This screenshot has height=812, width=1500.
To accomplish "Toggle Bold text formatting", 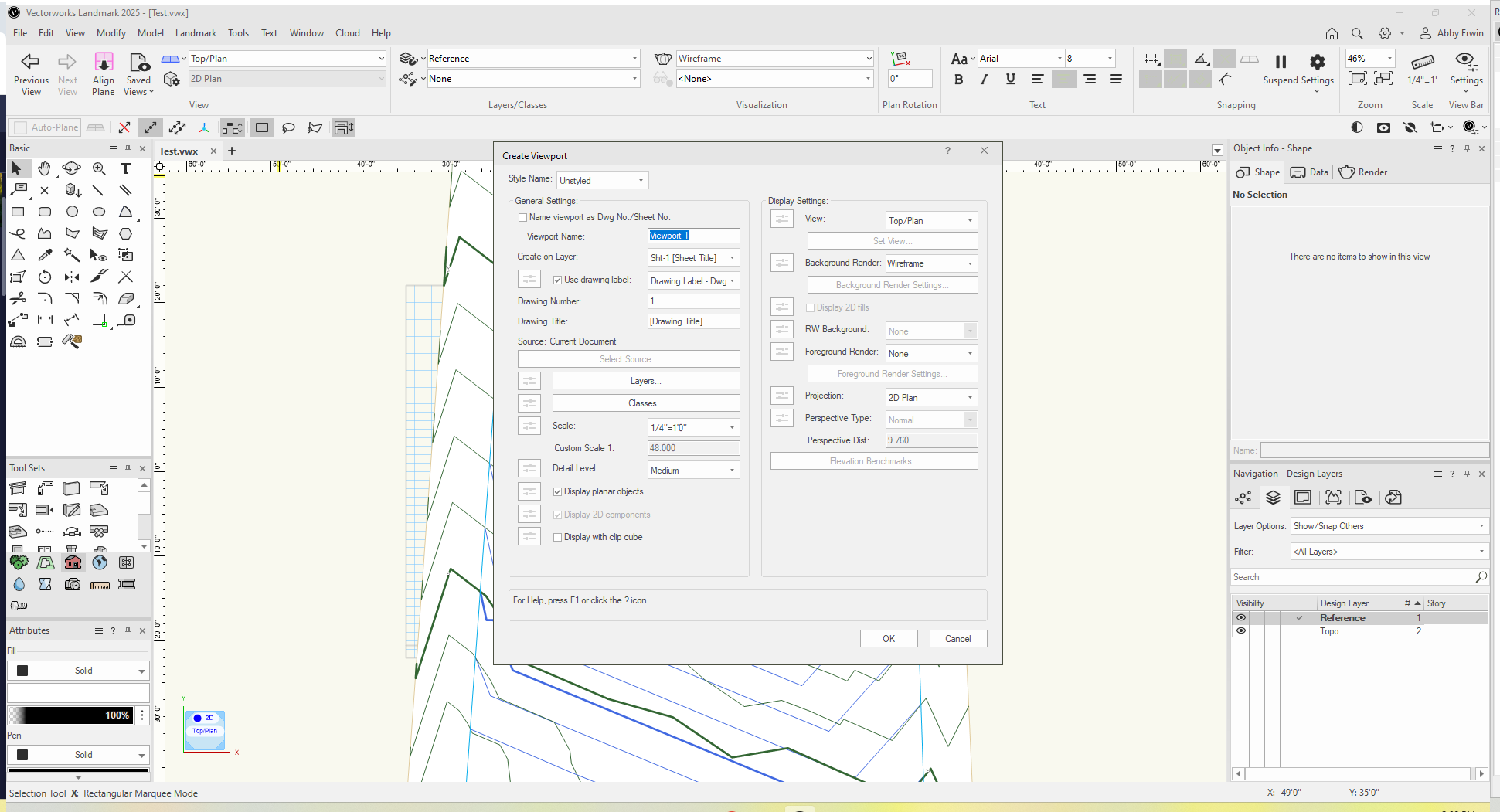I will coord(958,79).
